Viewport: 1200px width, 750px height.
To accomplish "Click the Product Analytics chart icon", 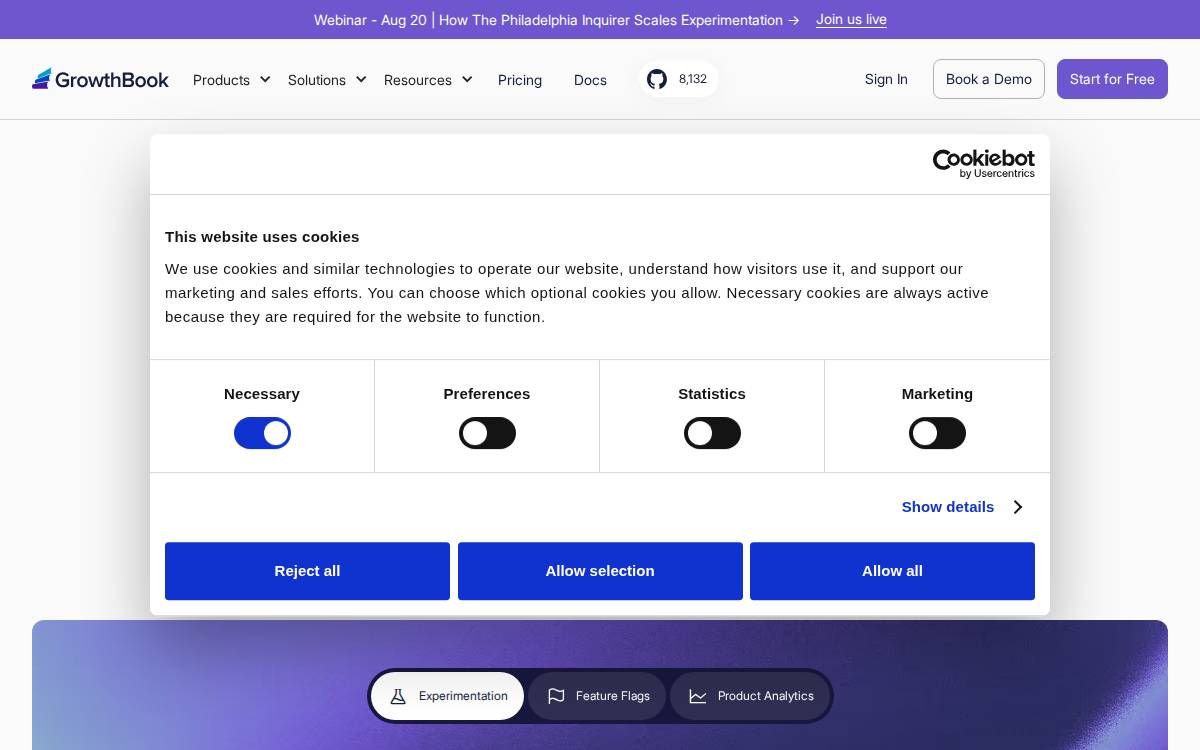I will coord(698,696).
